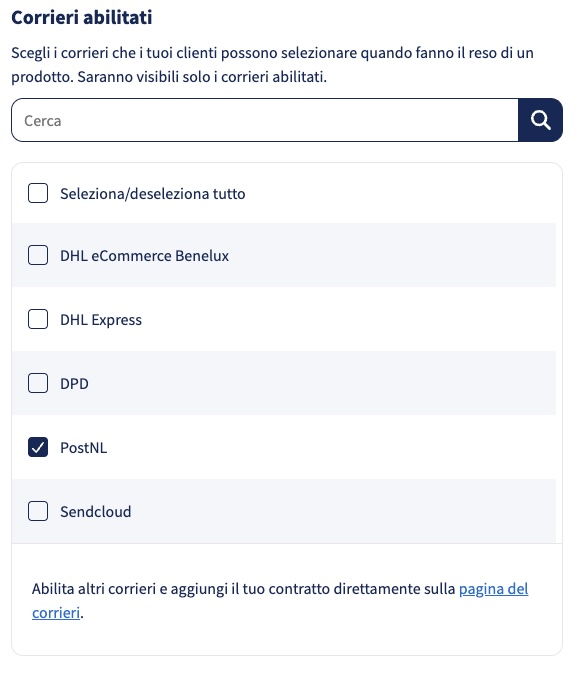Click the Sendcloud label text
Image resolution: width=578 pixels, height=682 pixels.
96,512
